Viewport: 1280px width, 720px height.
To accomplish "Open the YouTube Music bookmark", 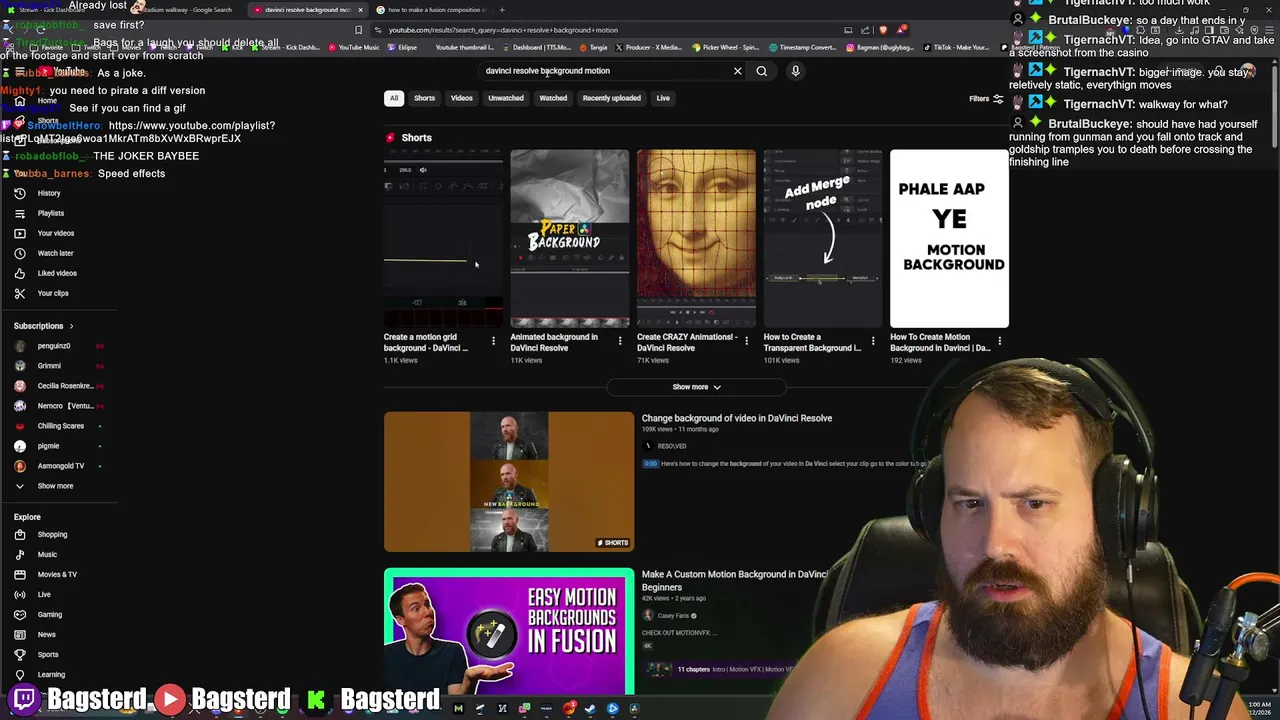I will coord(353,47).
